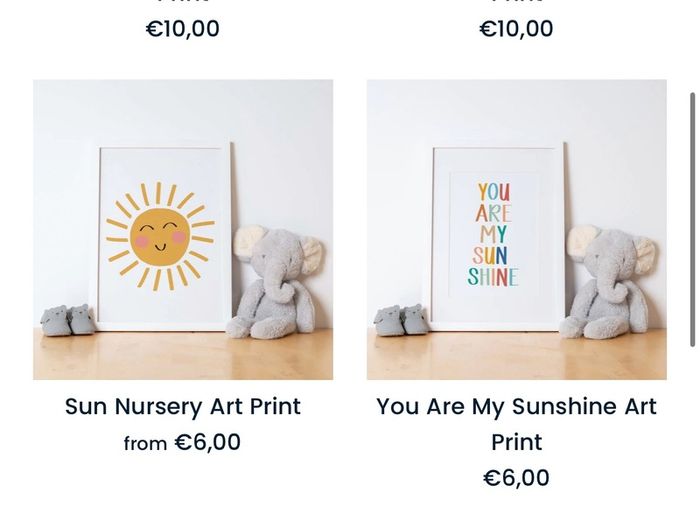Click the top-left €10,00 price
This screenshot has width=700, height=525.
tap(183, 29)
